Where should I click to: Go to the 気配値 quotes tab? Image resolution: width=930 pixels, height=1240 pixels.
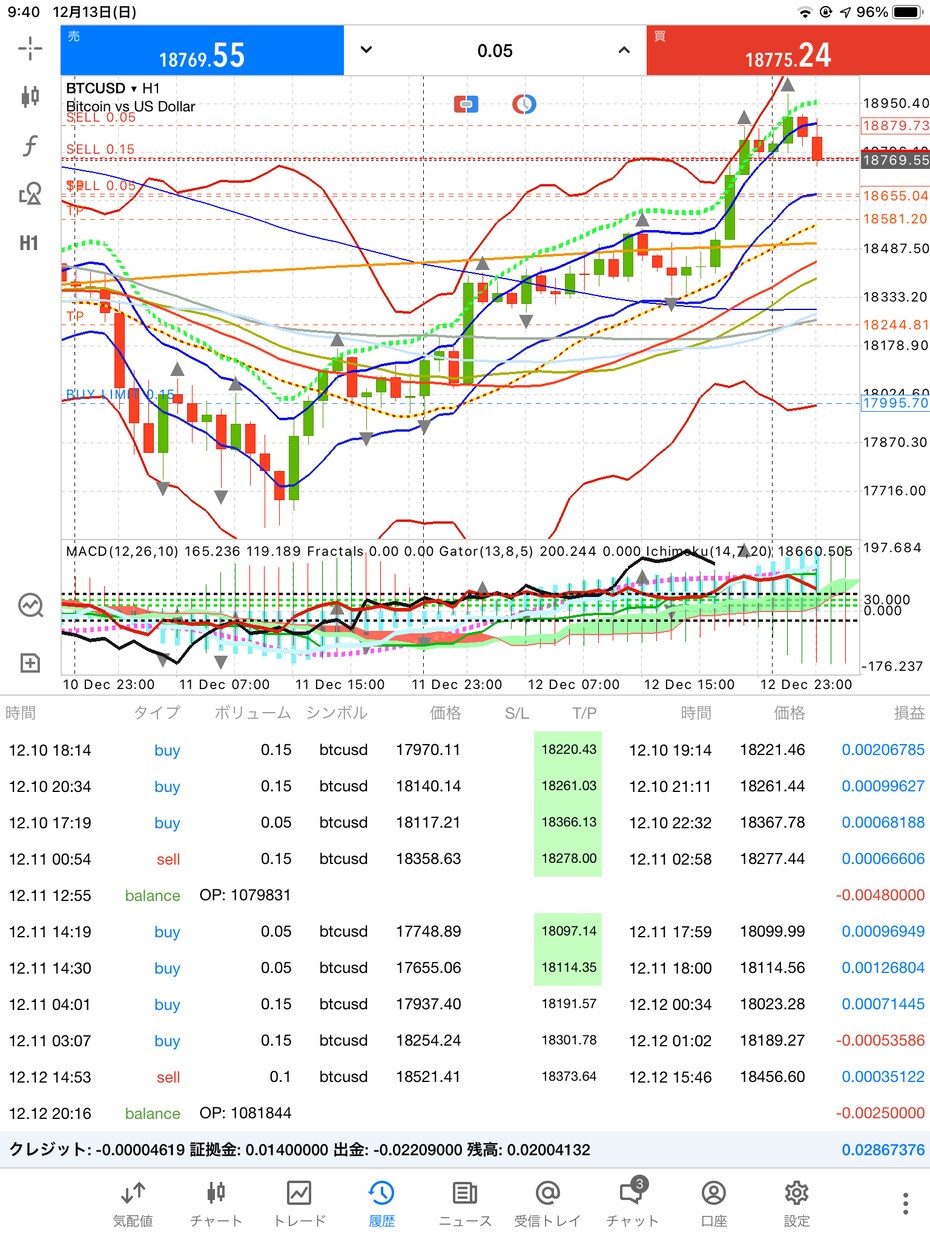click(x=133, y=1203)
